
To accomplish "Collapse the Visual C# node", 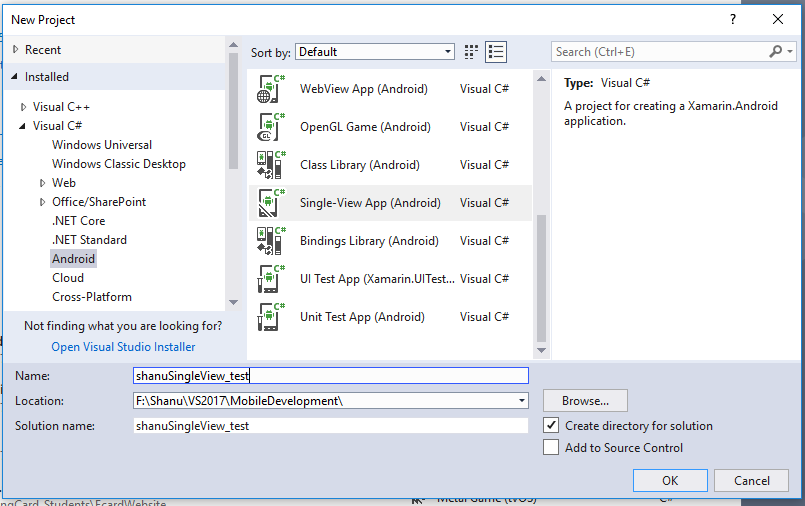I will coord(22,126).
